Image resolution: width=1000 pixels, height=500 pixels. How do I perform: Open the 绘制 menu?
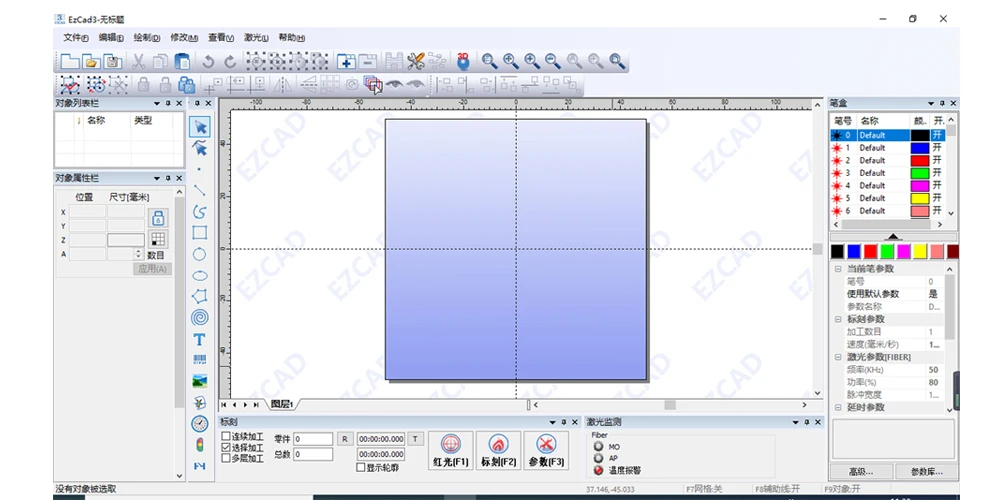(147, 38)
